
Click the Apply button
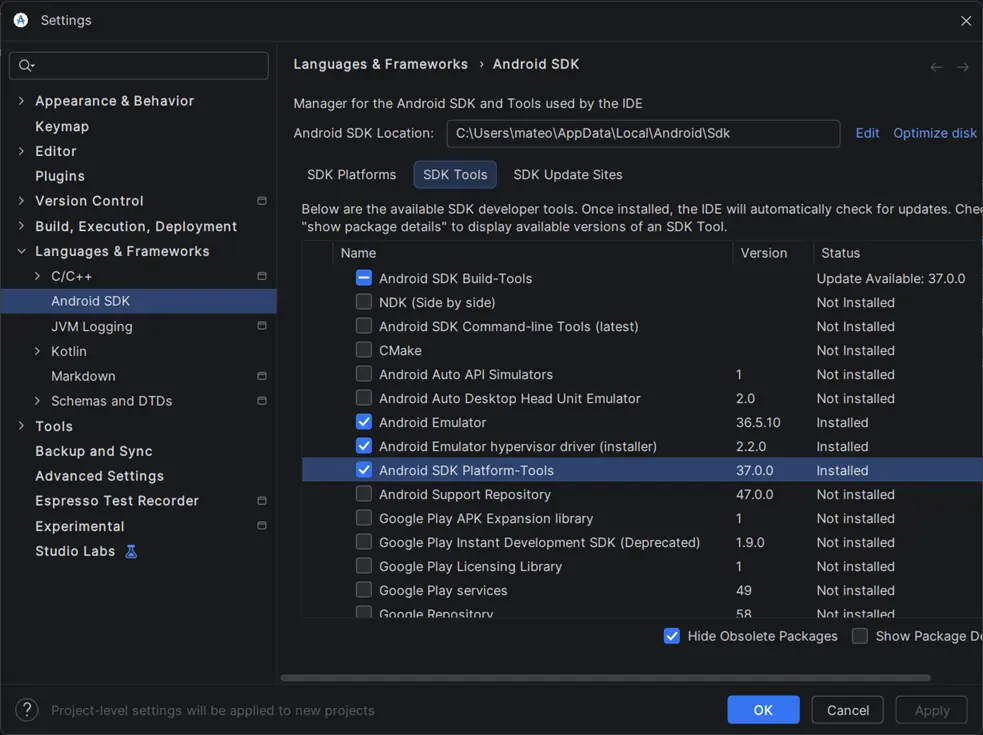(932, 710)
